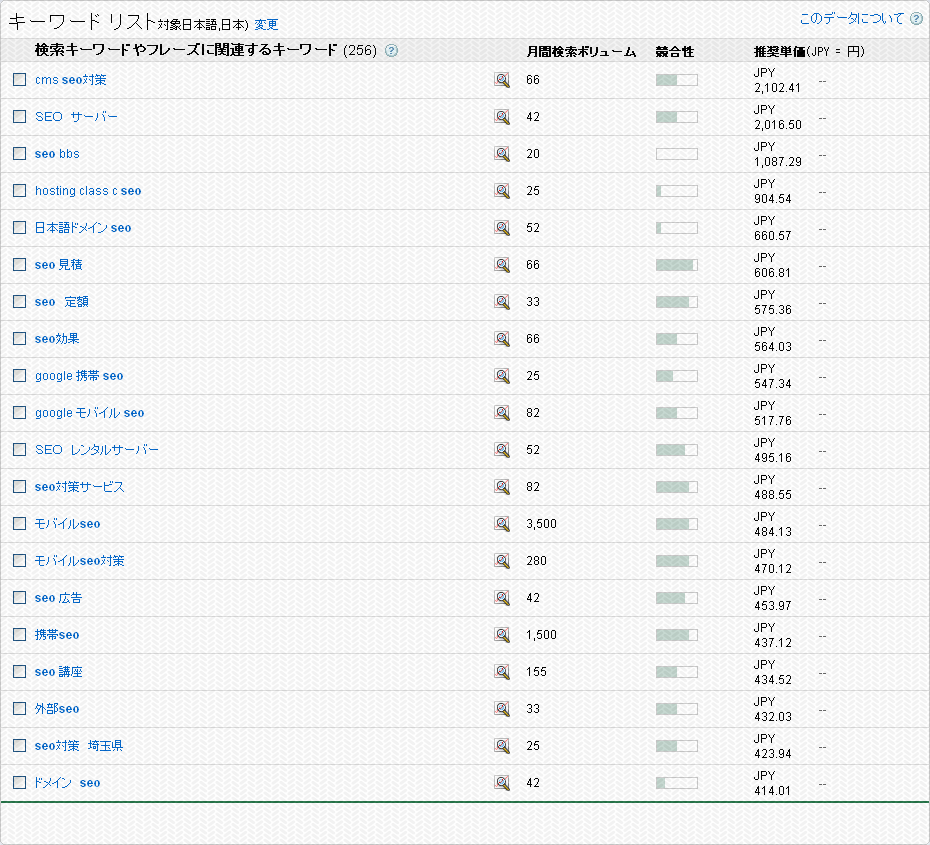
Task: Open help icon next to このデータについて
Action: click(x=916, y=19)
